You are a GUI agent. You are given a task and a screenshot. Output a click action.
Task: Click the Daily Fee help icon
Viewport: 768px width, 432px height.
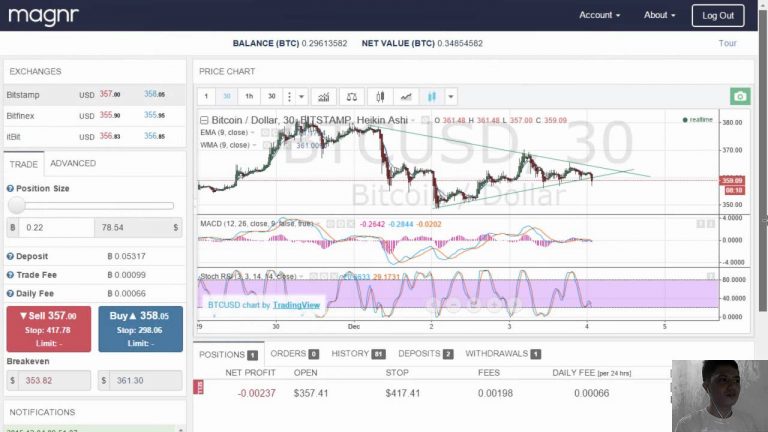(10, 293)
